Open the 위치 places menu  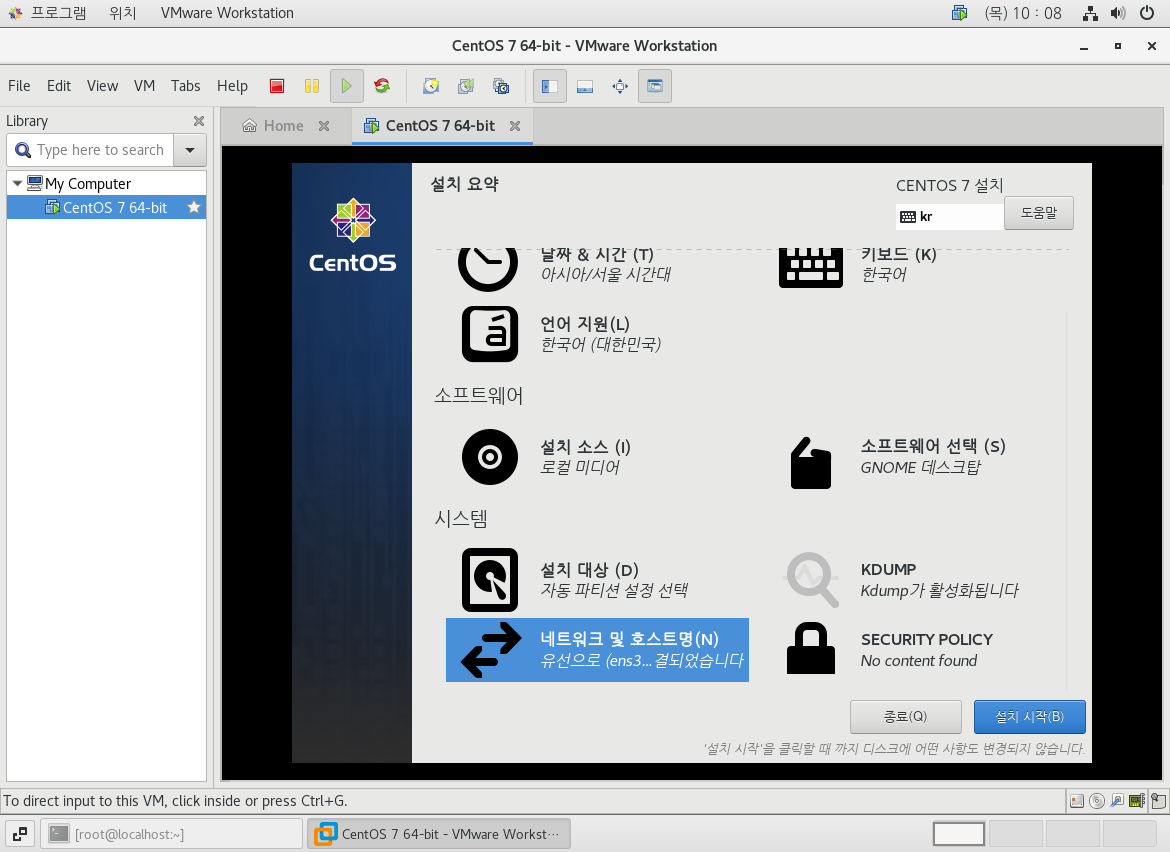[122, 13]
